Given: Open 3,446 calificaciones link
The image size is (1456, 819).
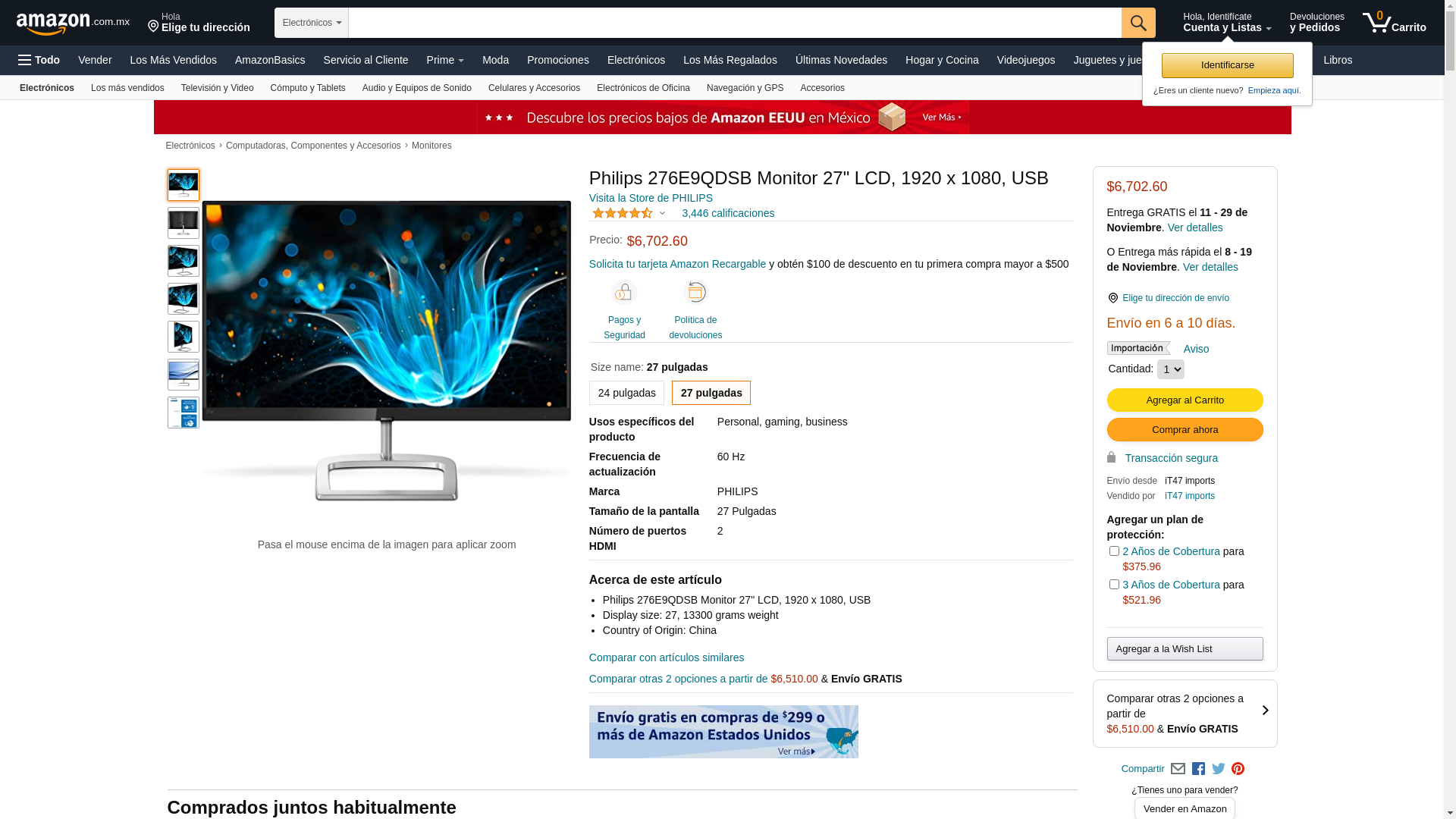Looking at the screenshot, I should click(728, 214).
